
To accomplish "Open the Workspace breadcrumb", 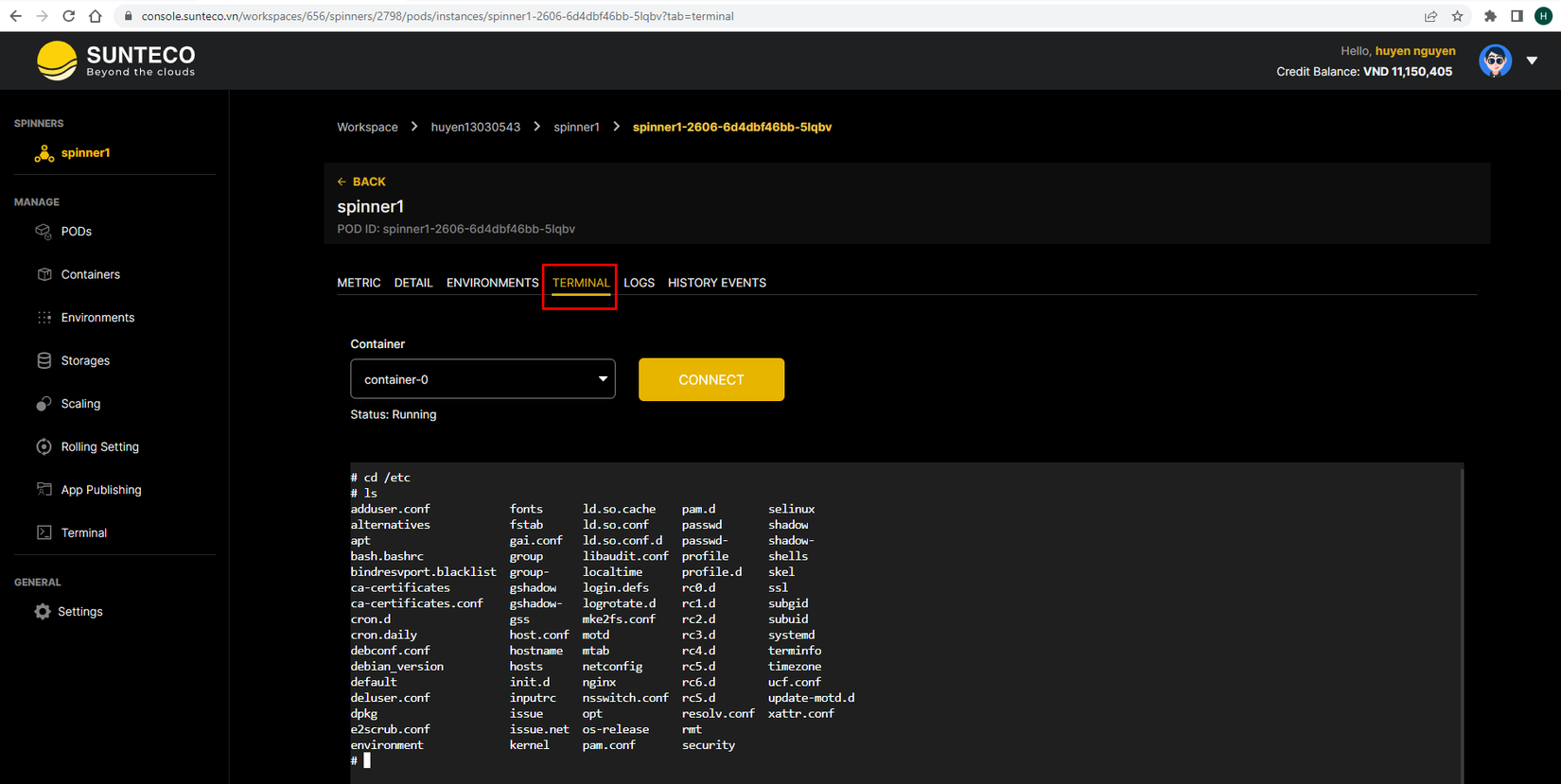I will (367, 127).
